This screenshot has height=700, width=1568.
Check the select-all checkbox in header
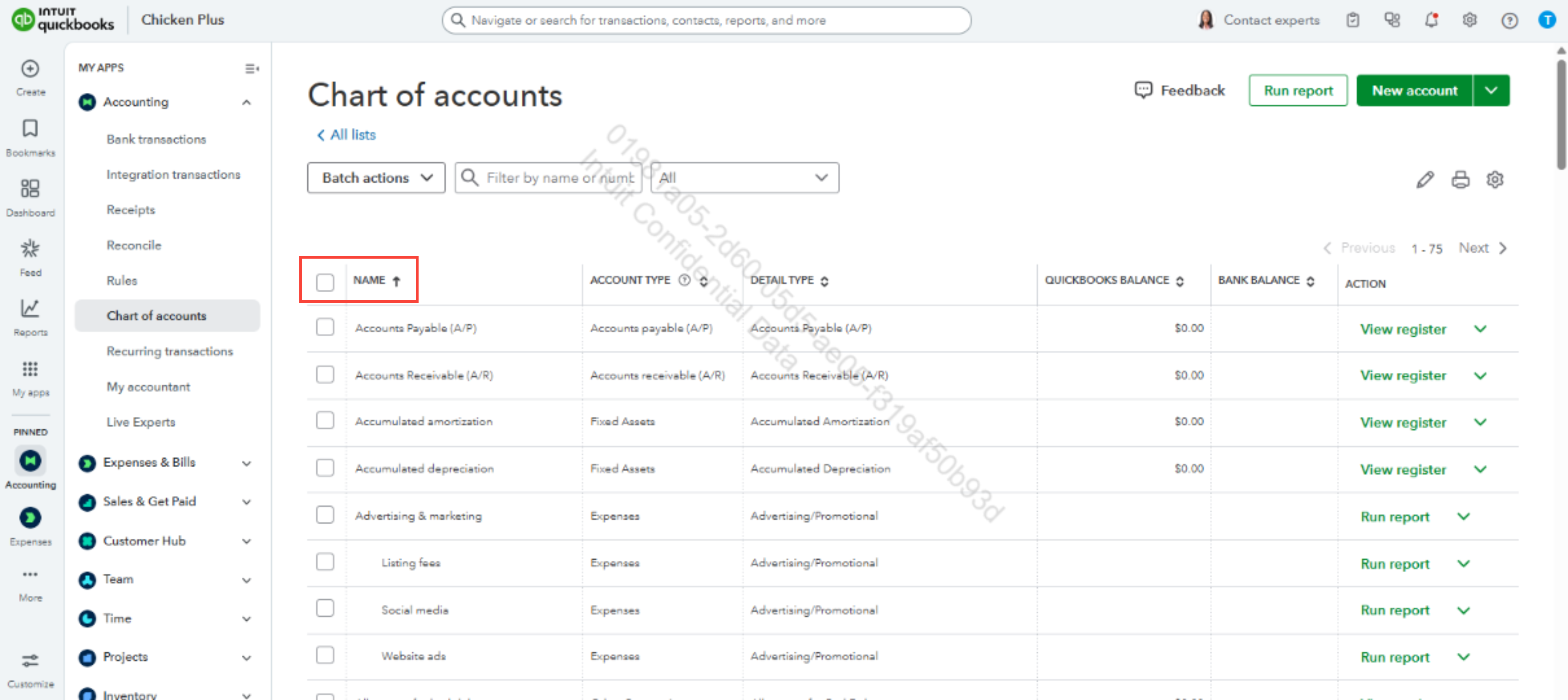coord(325,282)
